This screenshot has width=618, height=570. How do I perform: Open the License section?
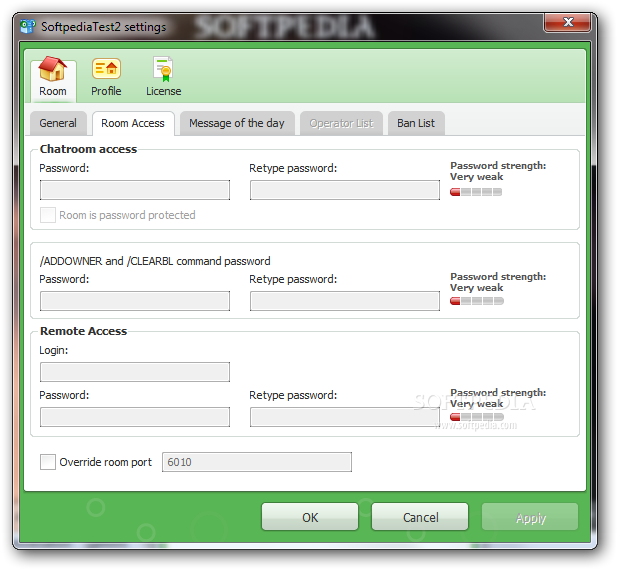click(164, 78)
